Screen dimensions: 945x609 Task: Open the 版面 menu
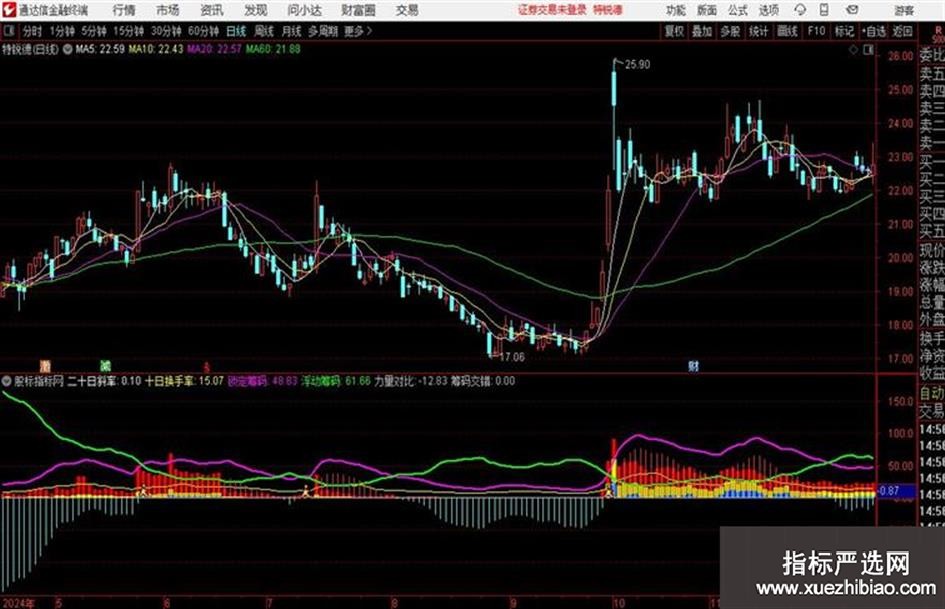point(707,10)
